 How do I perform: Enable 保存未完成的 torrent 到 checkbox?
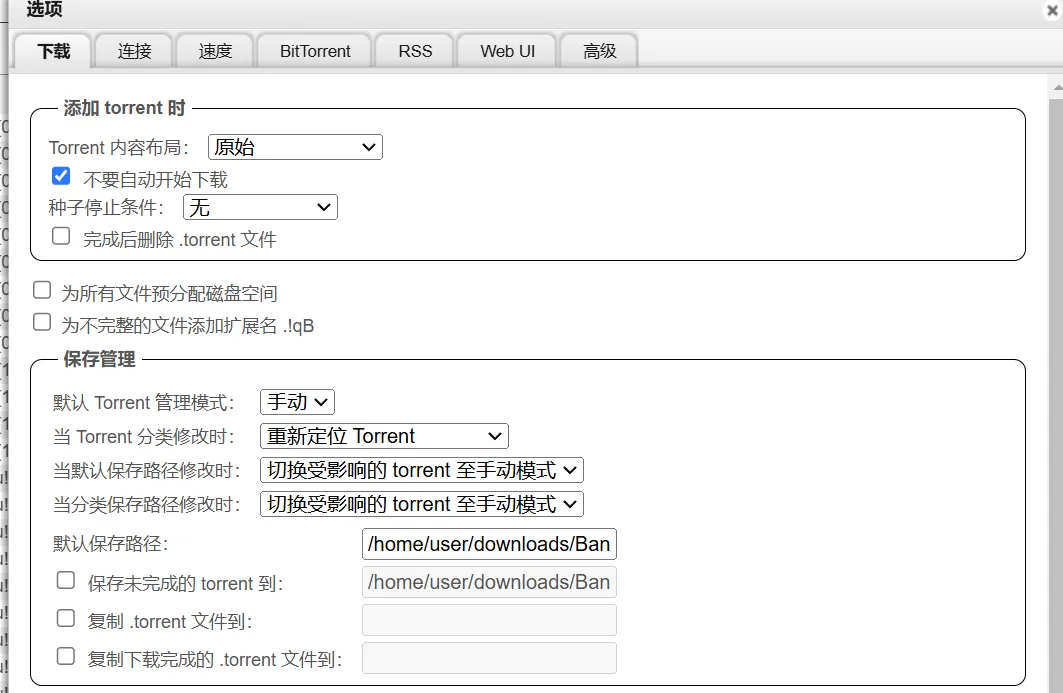coord(66,580)
